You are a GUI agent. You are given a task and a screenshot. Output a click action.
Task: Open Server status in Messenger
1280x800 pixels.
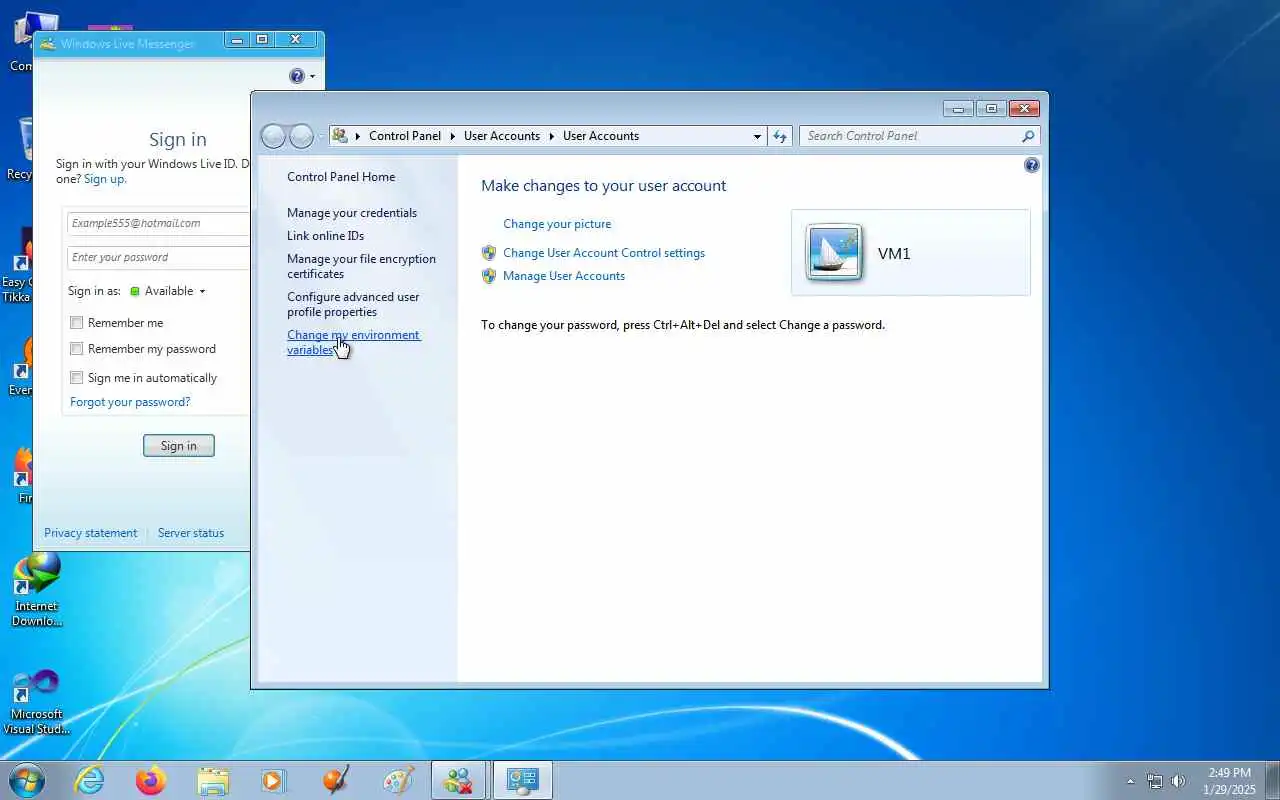tap(191, 533)
